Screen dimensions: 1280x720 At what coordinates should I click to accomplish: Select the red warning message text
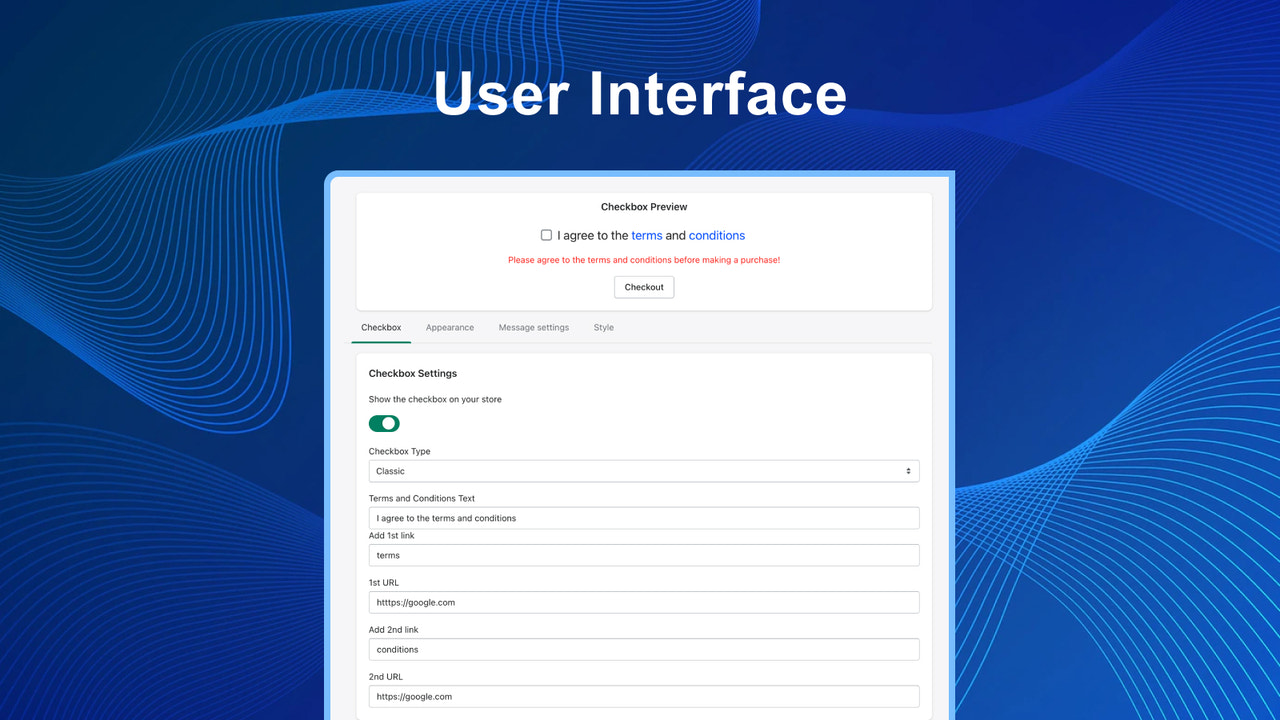click(643, 259)
